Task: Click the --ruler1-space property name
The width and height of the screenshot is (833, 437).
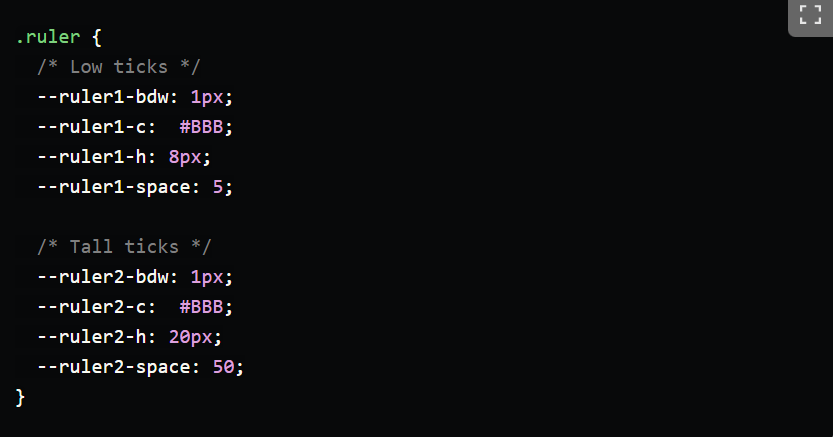Action: 114,187
